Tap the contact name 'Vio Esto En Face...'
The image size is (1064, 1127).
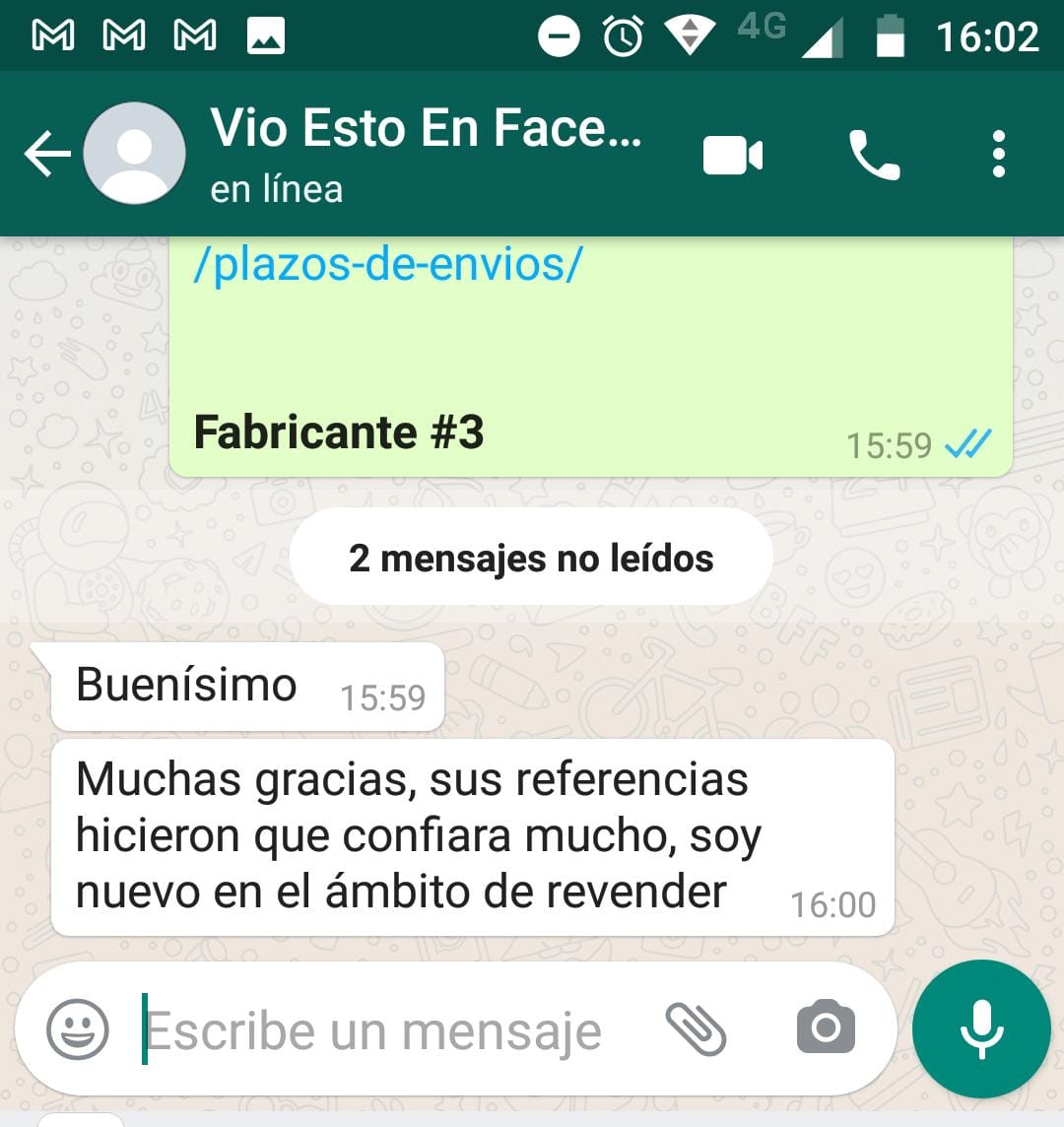[426, 128]
